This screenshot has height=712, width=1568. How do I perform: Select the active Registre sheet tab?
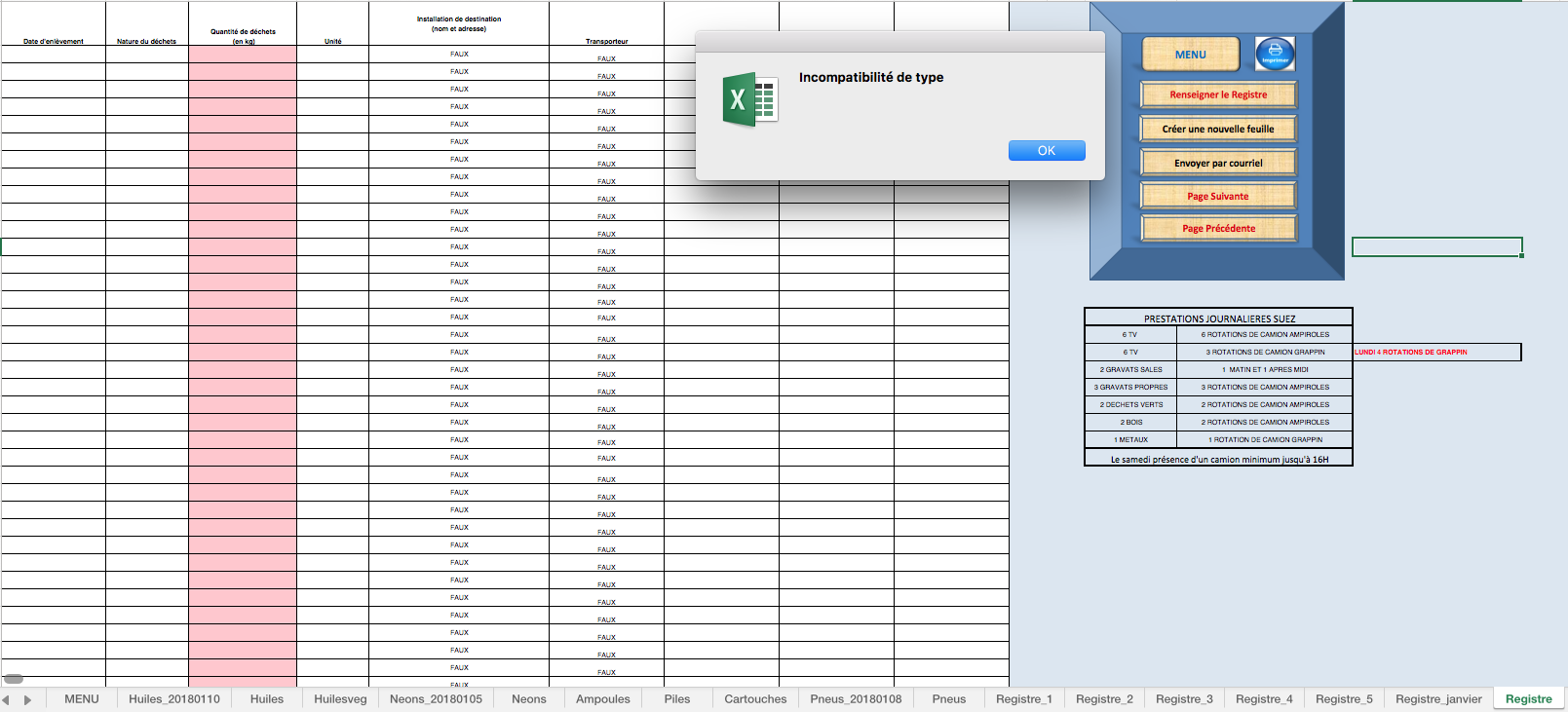point(1529,699)
